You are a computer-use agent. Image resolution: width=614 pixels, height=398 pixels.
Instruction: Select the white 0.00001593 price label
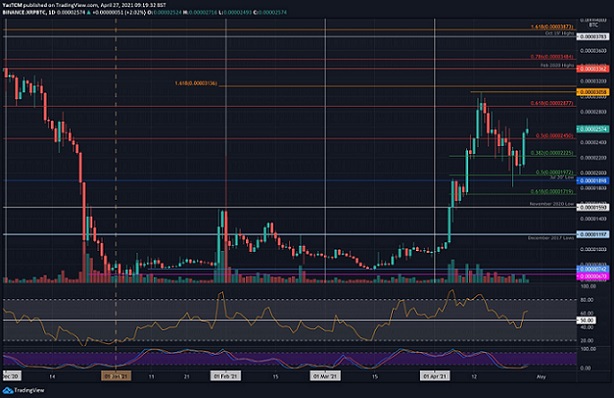click(x=593, y=207)
